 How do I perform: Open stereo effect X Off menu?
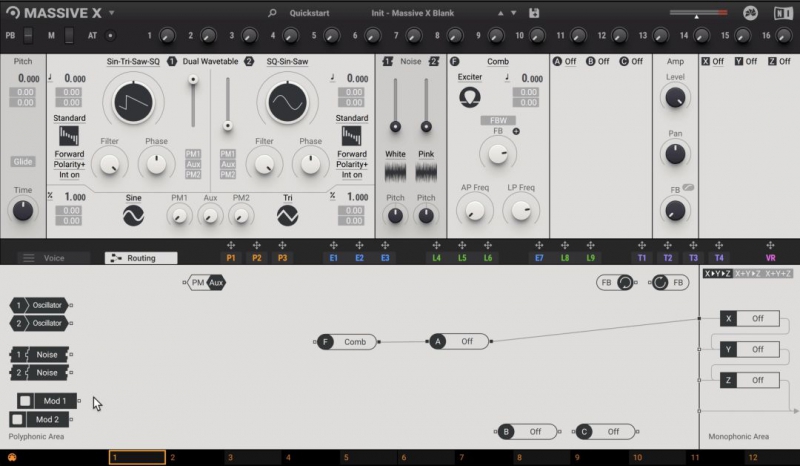[x=718, y=61]
